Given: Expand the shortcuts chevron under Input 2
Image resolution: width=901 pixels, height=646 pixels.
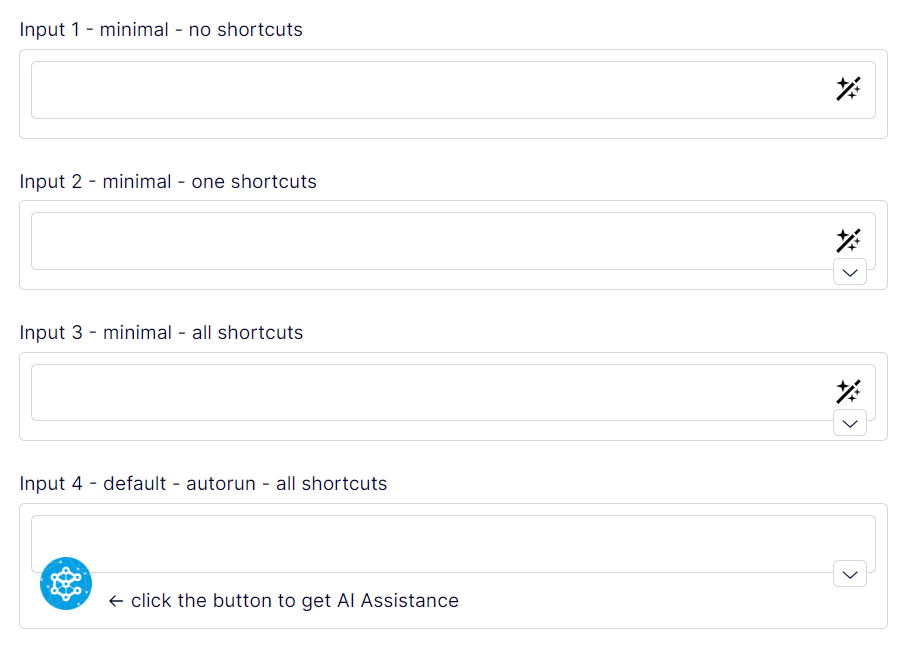Looking at the screenshot, I should (x=850, y=272).
